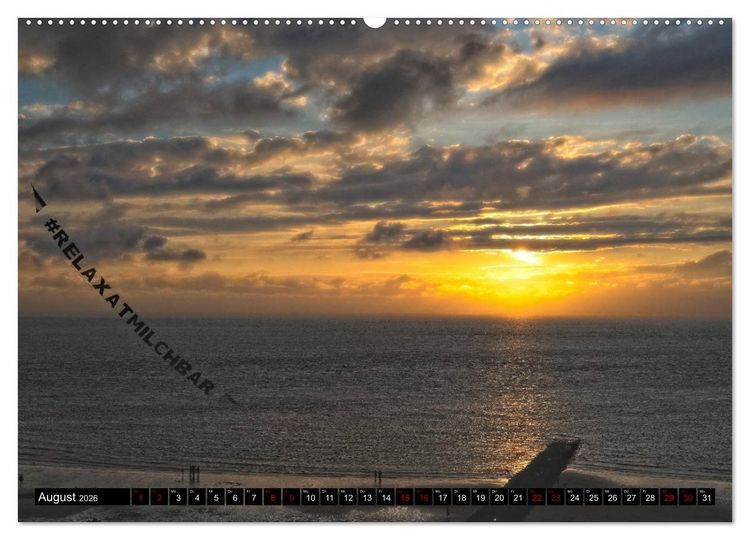Select day 1 in the date strip
The image size is (750, 540).
click(x=141, y=497)
